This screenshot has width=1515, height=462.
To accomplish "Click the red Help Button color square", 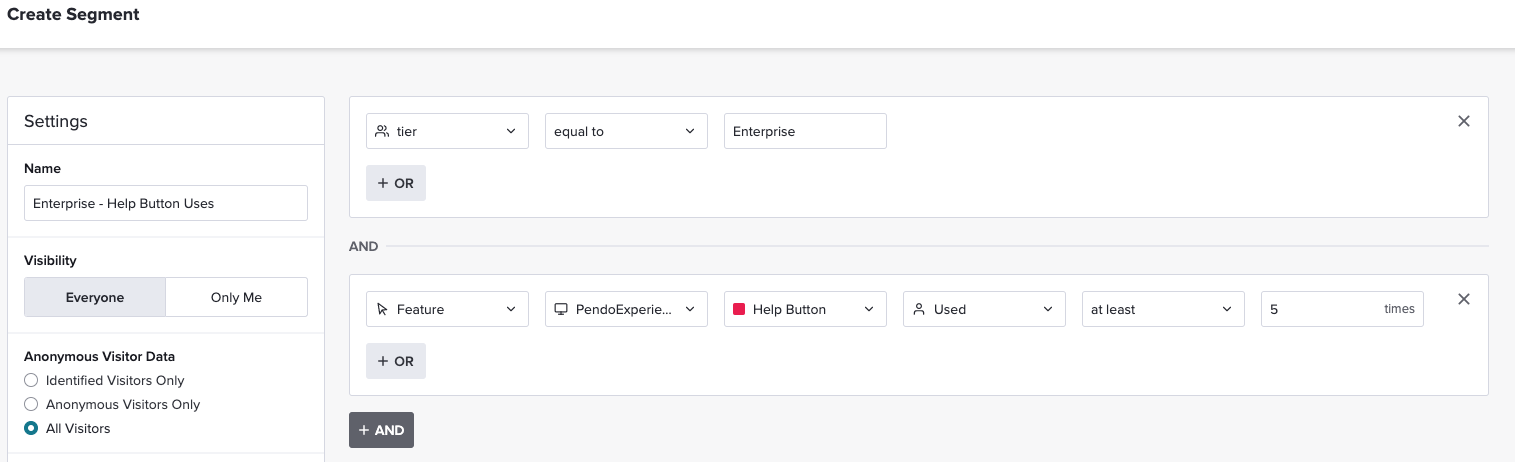I will [740, 309].
